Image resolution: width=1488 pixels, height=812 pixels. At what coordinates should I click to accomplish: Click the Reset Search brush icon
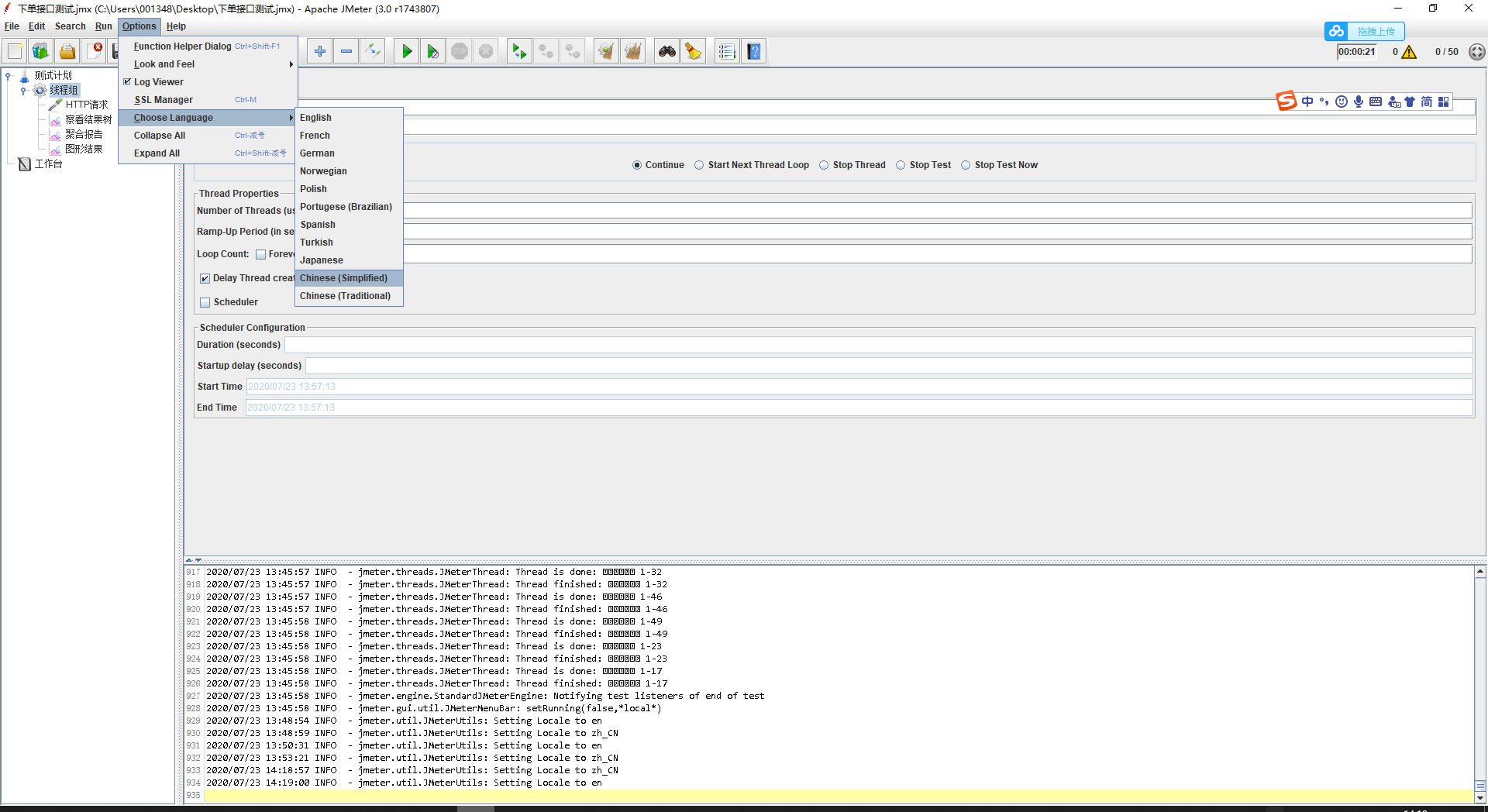694,51
